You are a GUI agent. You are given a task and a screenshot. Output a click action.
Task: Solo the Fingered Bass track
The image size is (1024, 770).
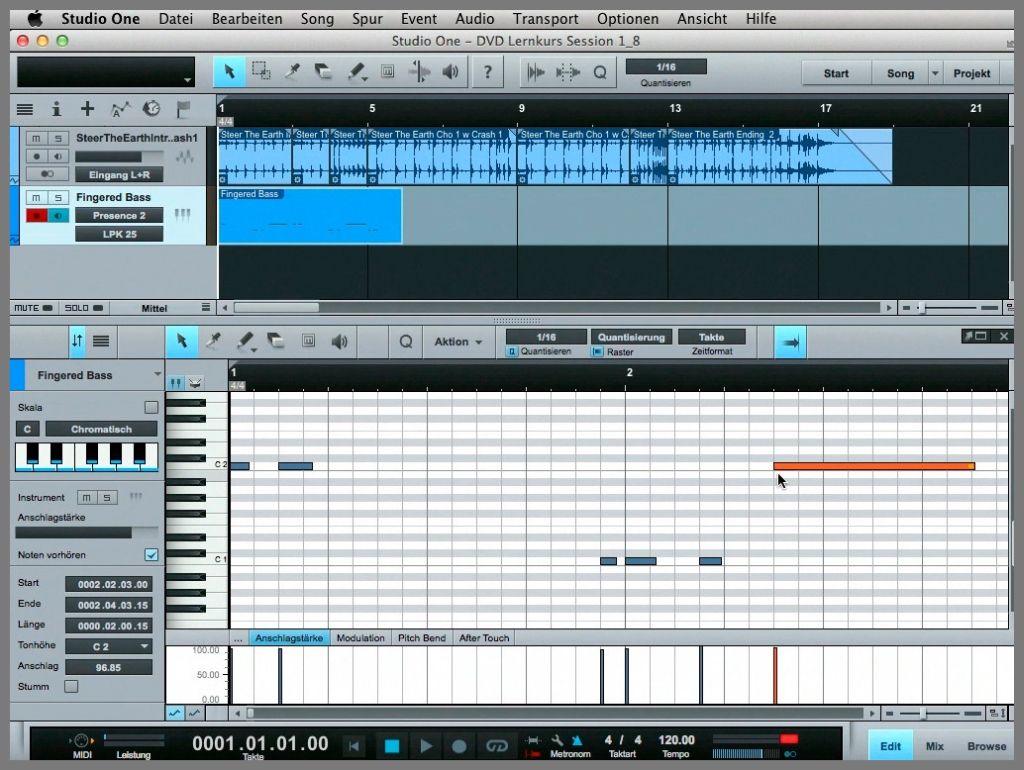[58, 198]
